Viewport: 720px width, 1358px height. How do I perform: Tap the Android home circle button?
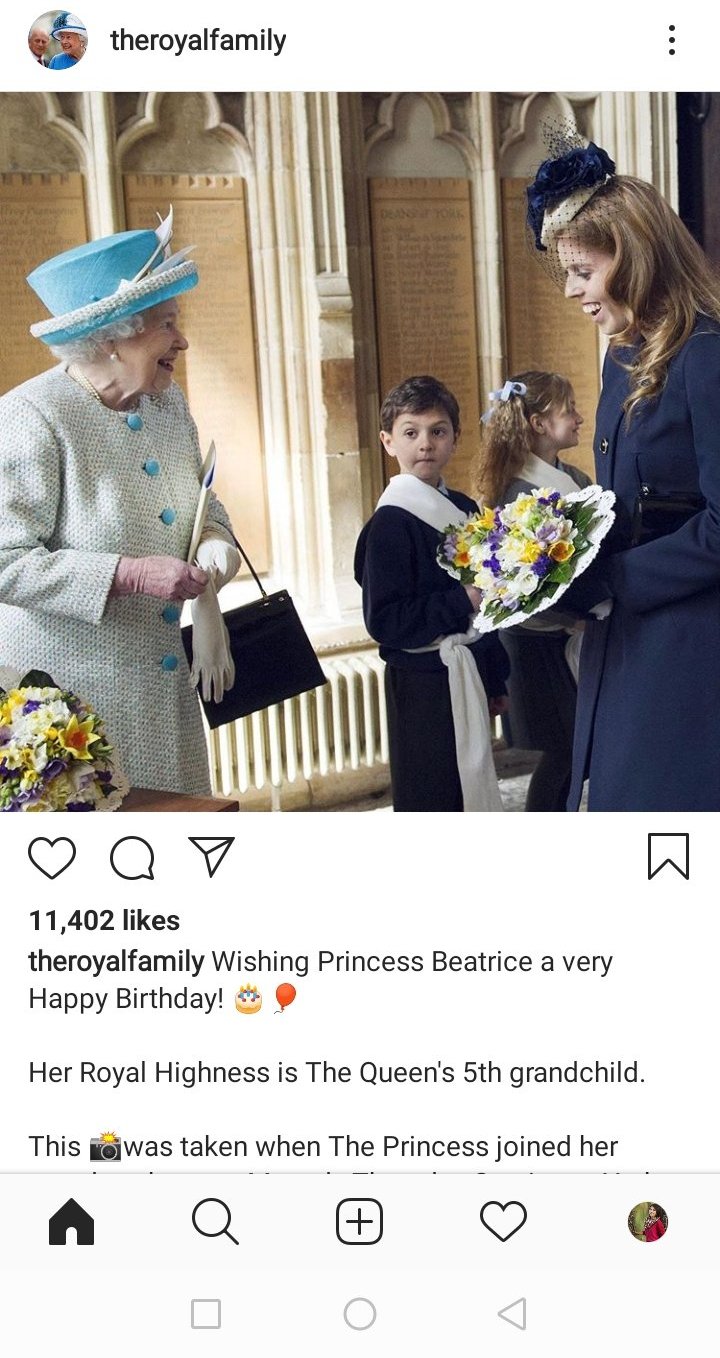[x=360, y=1314]
